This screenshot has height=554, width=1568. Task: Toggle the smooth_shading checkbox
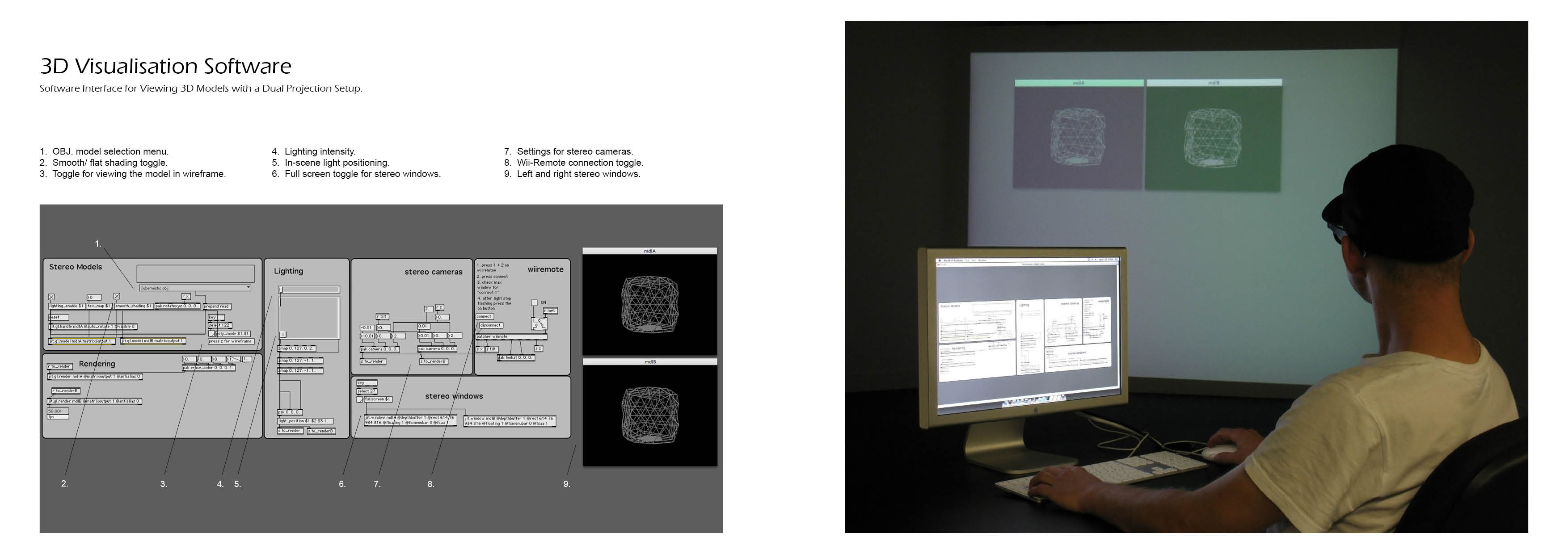pyautogui.click(x=117, y=296)
